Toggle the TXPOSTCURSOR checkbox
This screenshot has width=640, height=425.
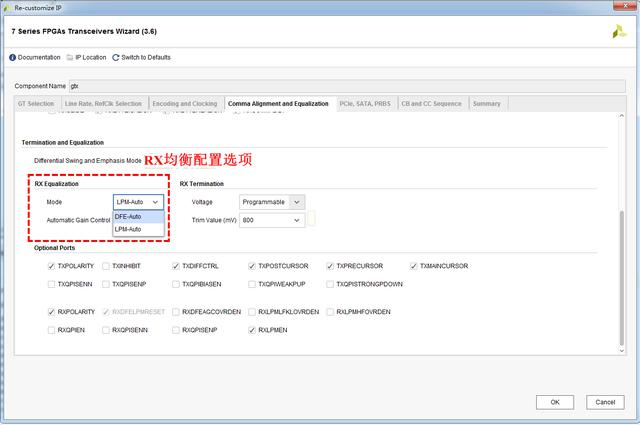252,266
